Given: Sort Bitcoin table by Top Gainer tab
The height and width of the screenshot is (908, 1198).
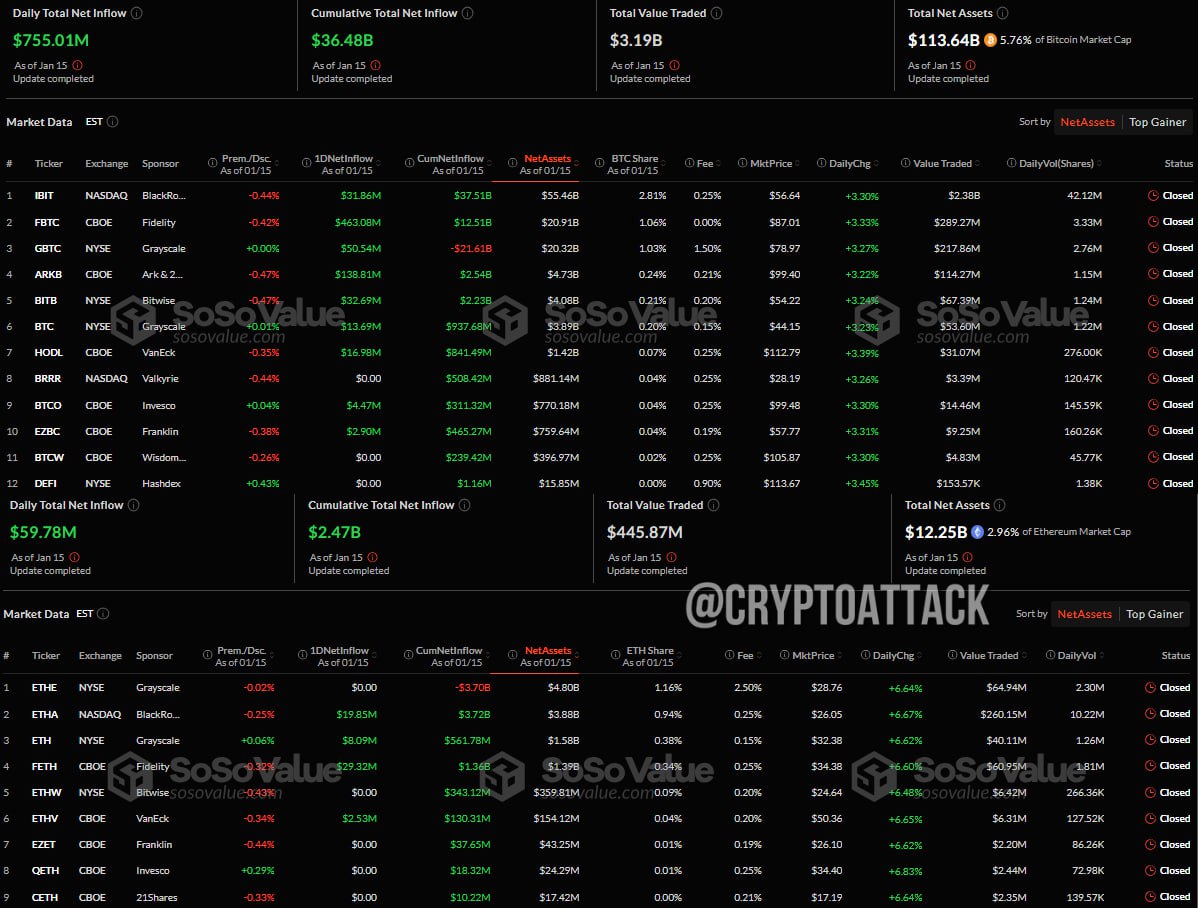Looking at the screenshot, I should coord(1158,122).
